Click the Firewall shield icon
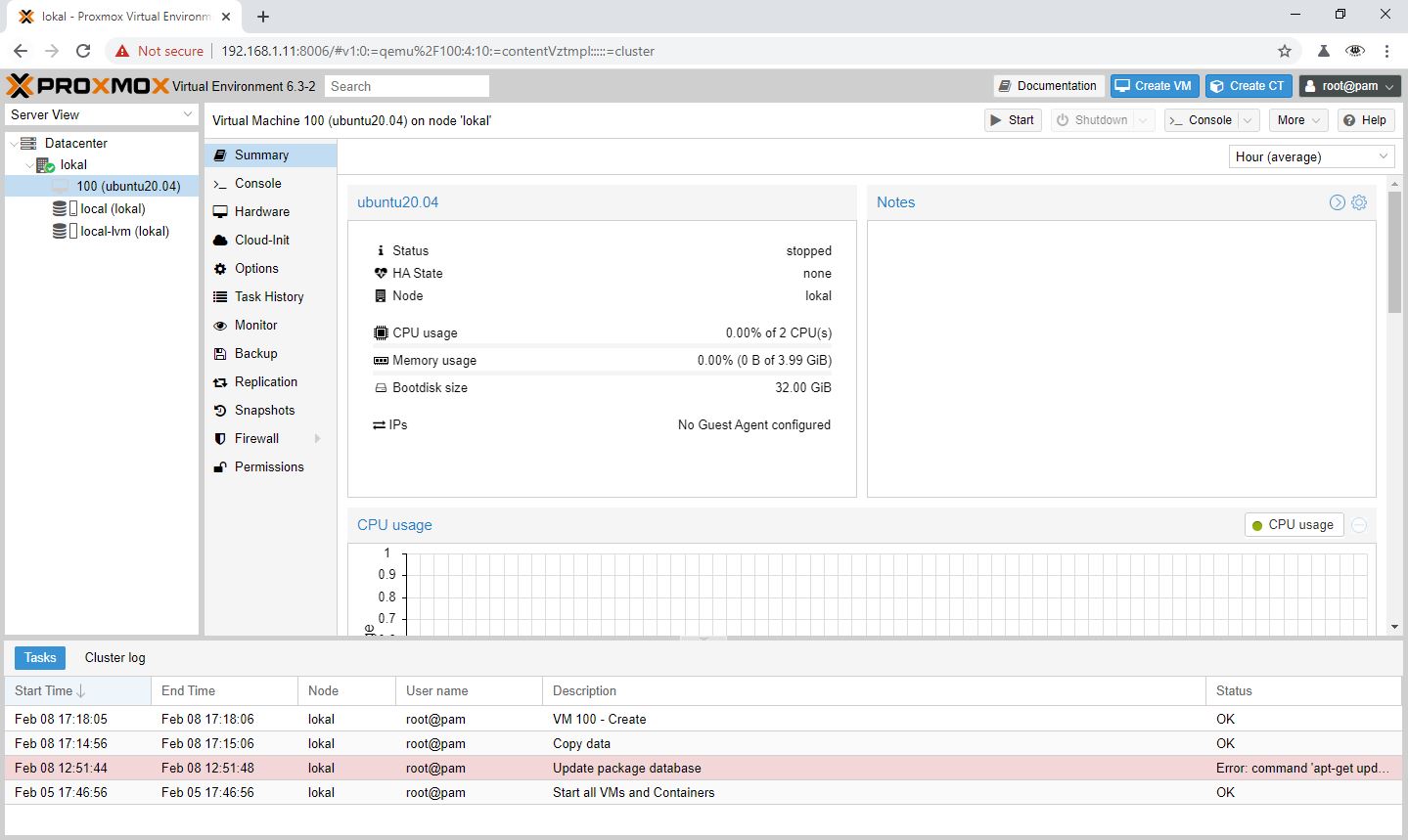 click(x=220, y=439)
